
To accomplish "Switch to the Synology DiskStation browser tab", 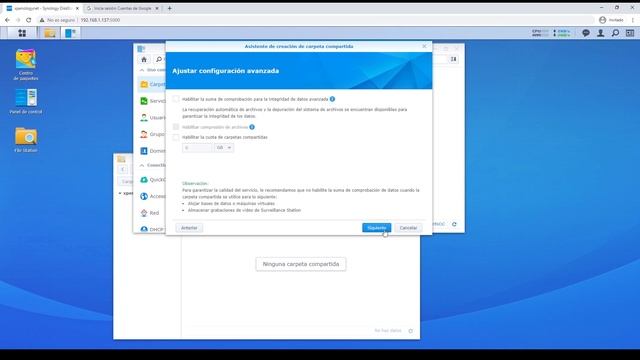I will 43,8.
